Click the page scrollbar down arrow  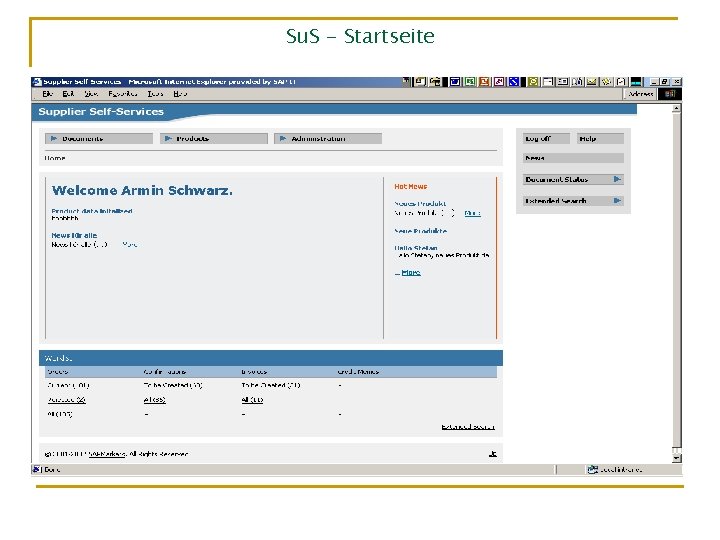click(676, 458)
